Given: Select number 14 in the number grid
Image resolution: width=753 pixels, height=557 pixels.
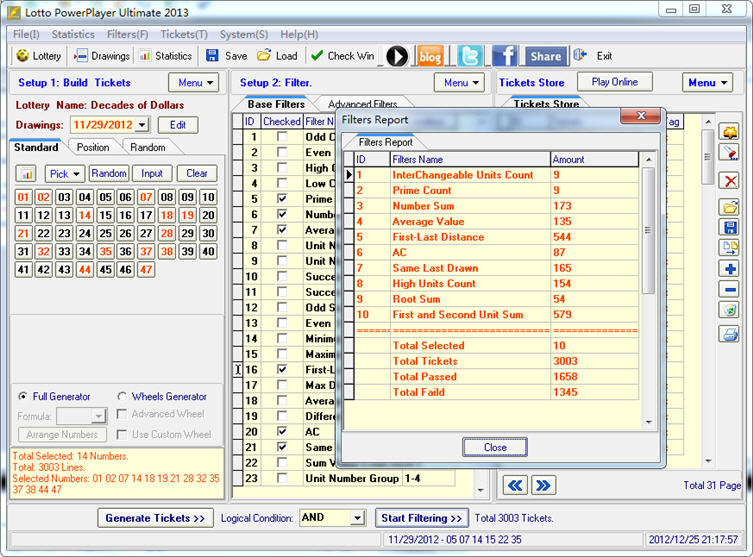Looking at the screenshot, I should point(85,215).
